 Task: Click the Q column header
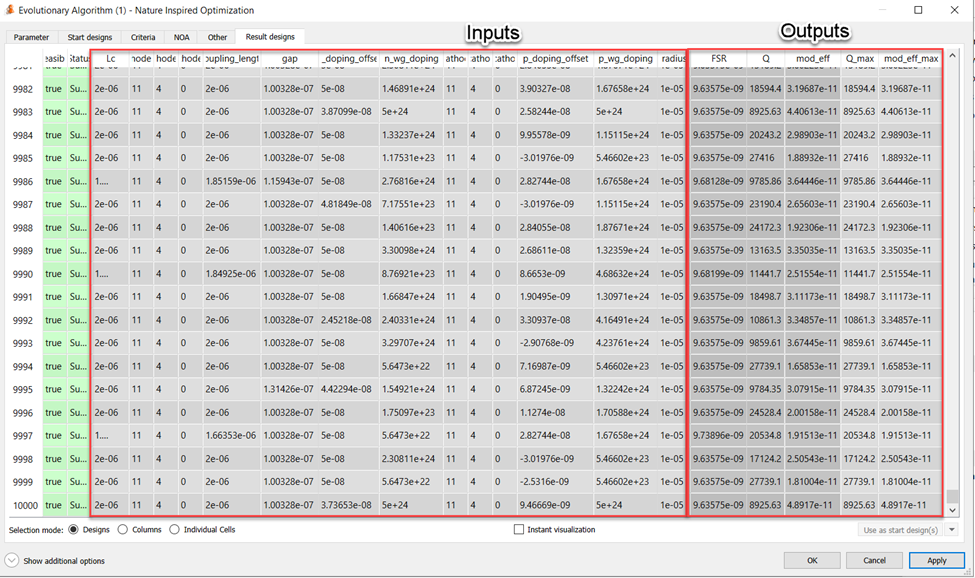[x=766, y=58]
